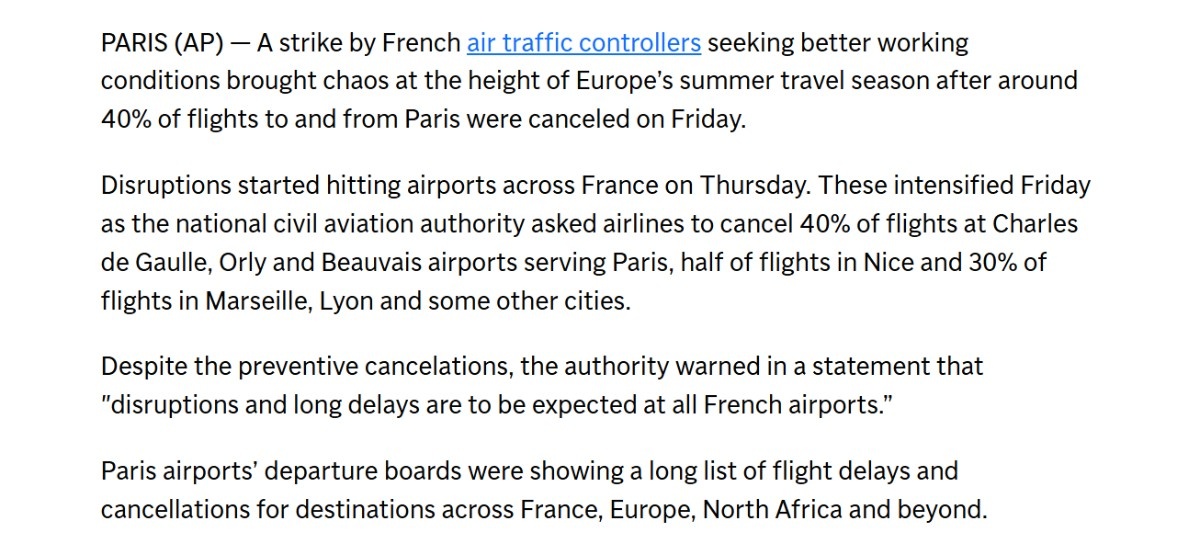Click the phrase 'seeking better working' in the first line
Screen dimensions: 1200x549
click(x=838, y=44)
